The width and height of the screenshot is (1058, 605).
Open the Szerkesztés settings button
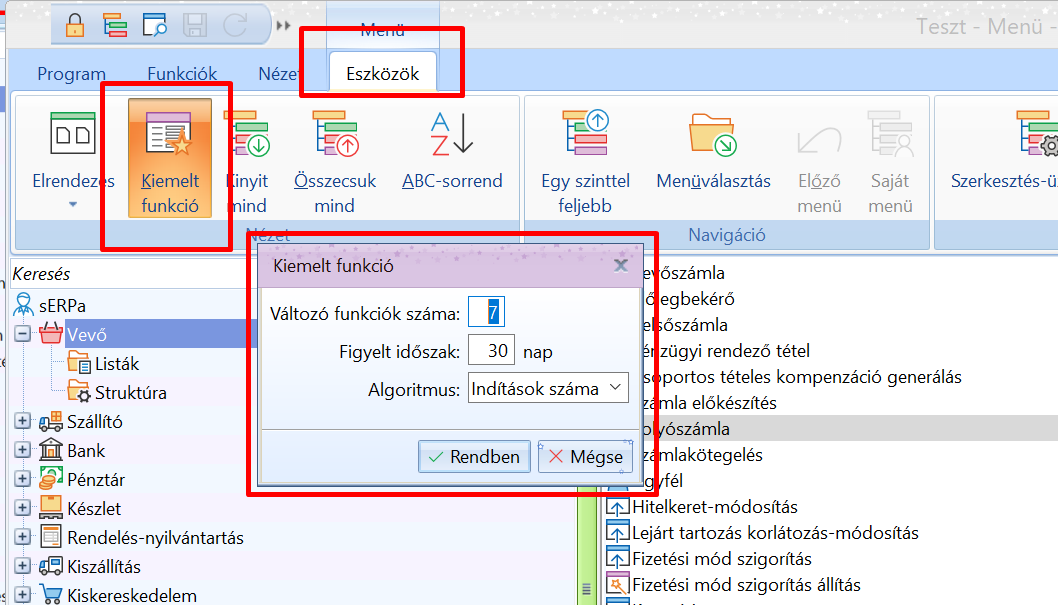(1005, 152)
